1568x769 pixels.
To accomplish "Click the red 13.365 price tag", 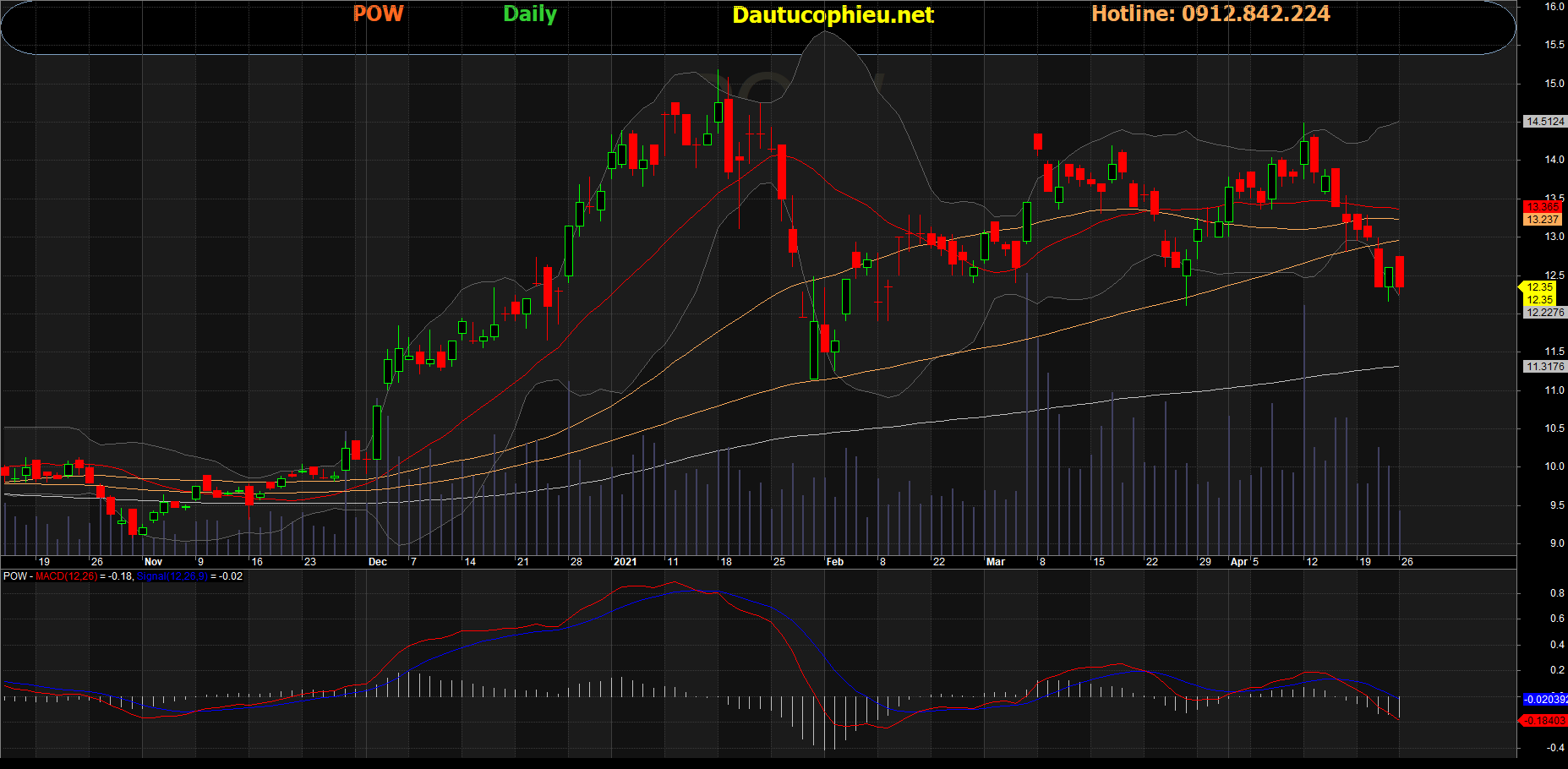I will 1543,207.
